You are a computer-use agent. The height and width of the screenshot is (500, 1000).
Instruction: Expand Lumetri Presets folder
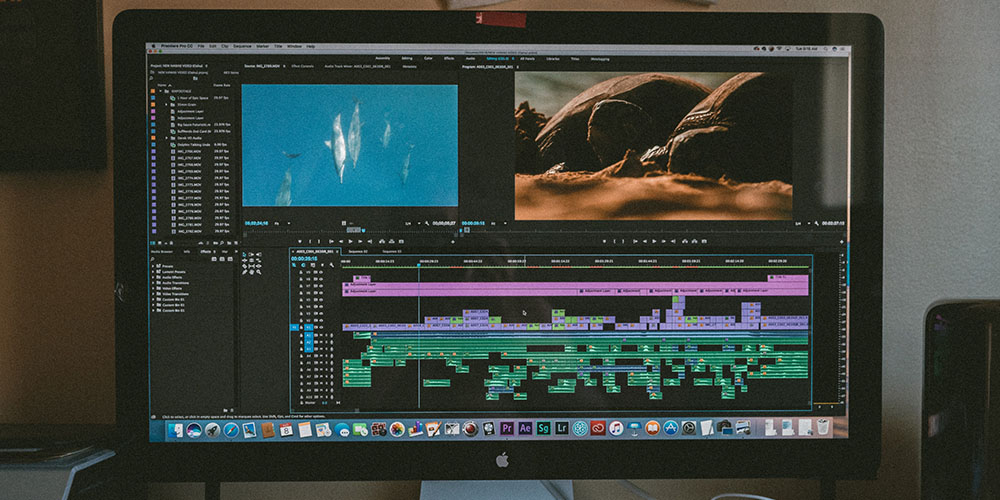[153, 272]
